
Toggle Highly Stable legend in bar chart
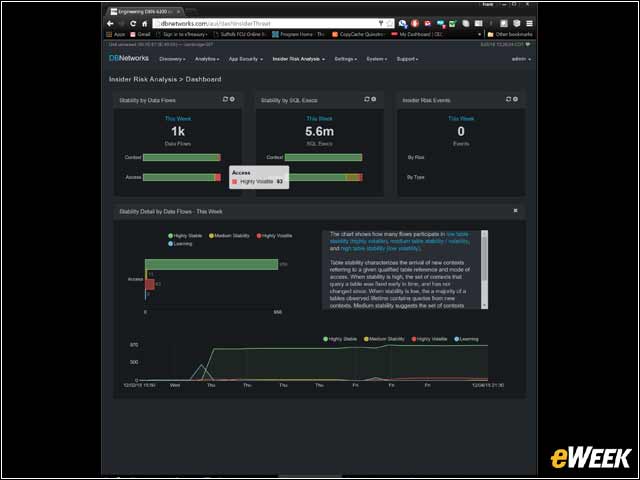point(185,236)
